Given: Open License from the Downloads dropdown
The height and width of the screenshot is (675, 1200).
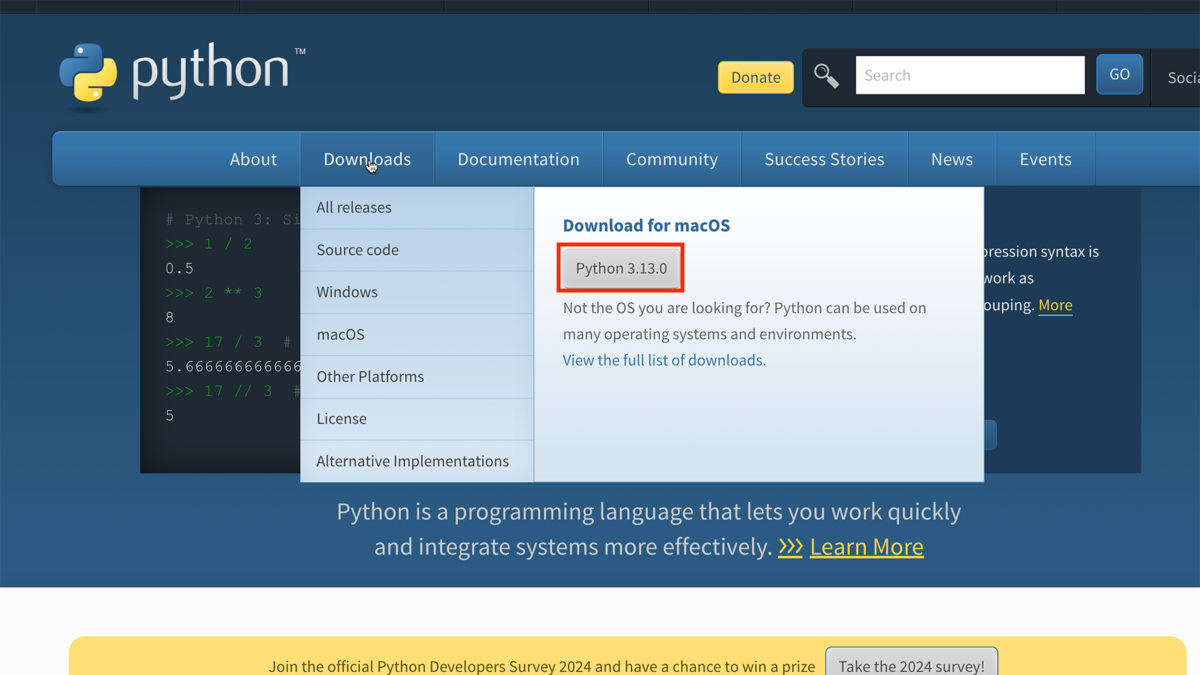Looking at the screenshot, I should point(417,419).
